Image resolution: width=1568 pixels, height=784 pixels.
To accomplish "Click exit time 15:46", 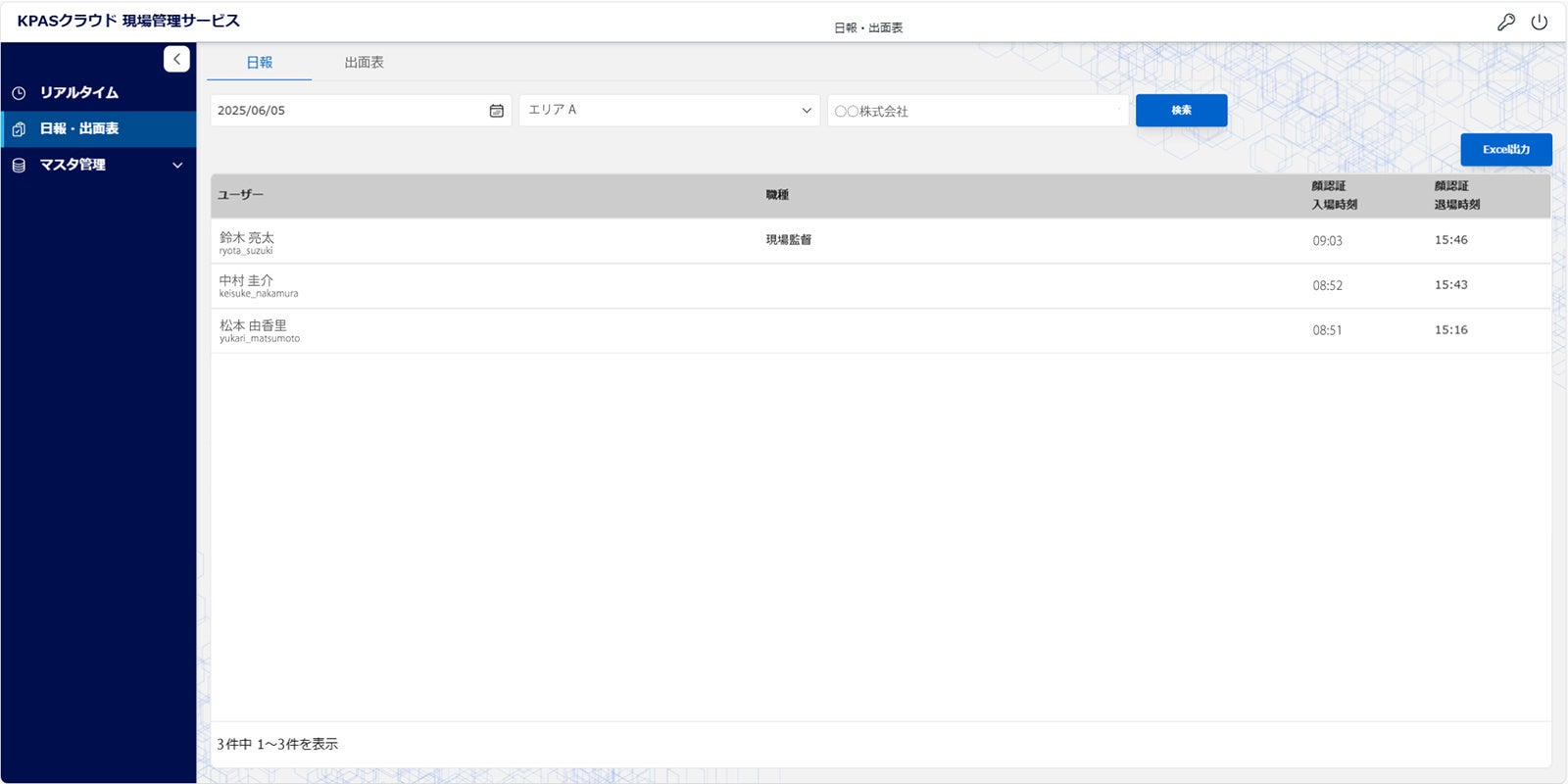I will (x=1451, y=240).
